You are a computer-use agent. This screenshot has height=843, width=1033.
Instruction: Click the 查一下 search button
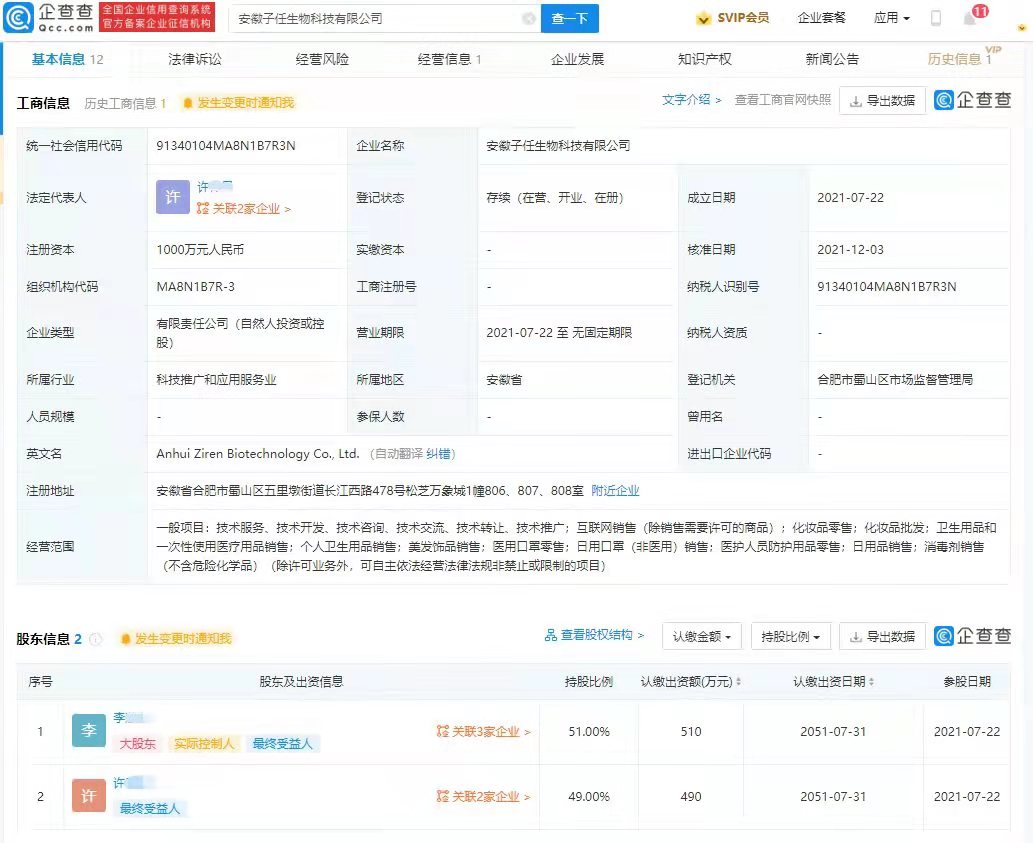point(570,18)
